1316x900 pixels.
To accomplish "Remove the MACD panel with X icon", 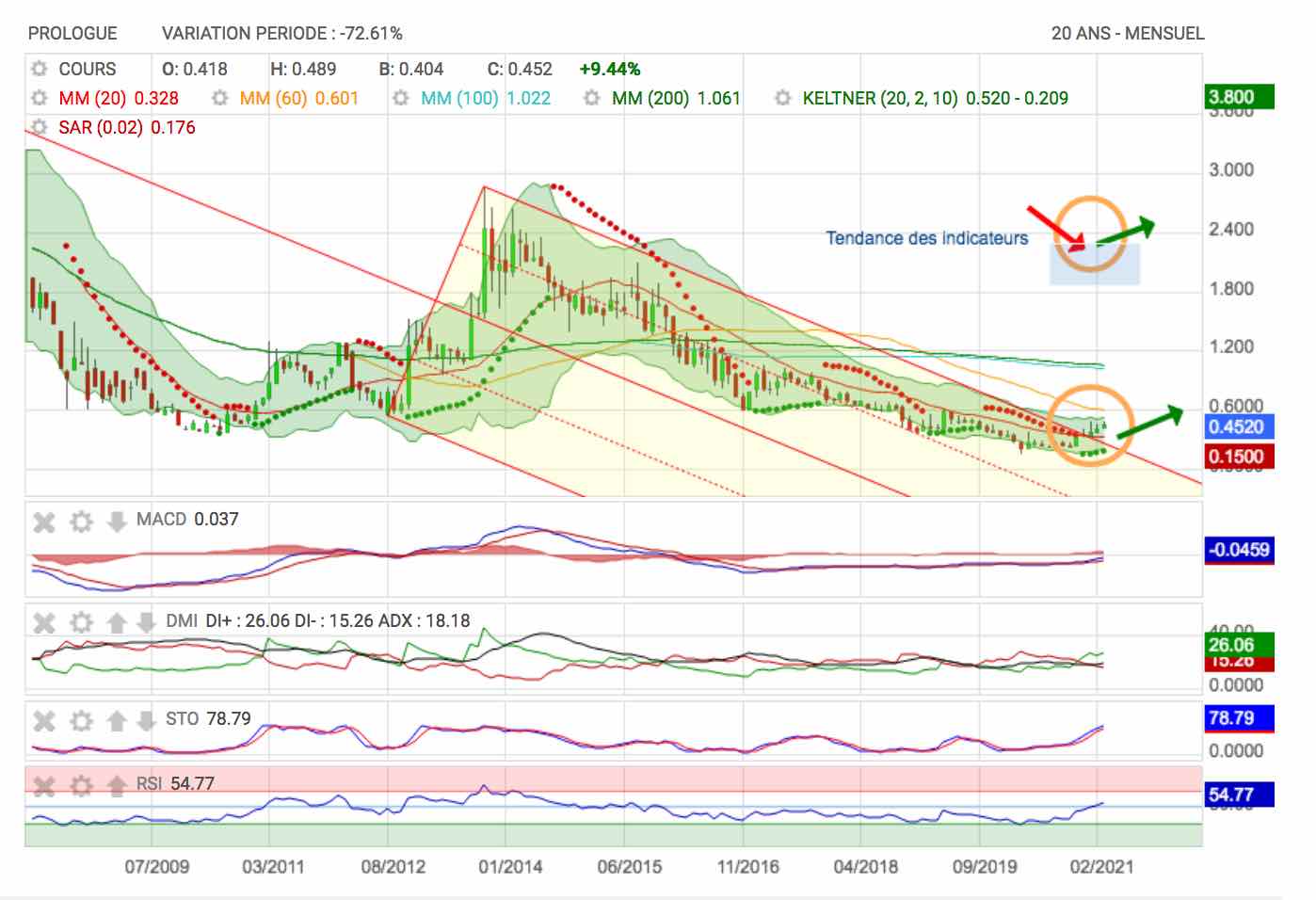I will point(44,522).
